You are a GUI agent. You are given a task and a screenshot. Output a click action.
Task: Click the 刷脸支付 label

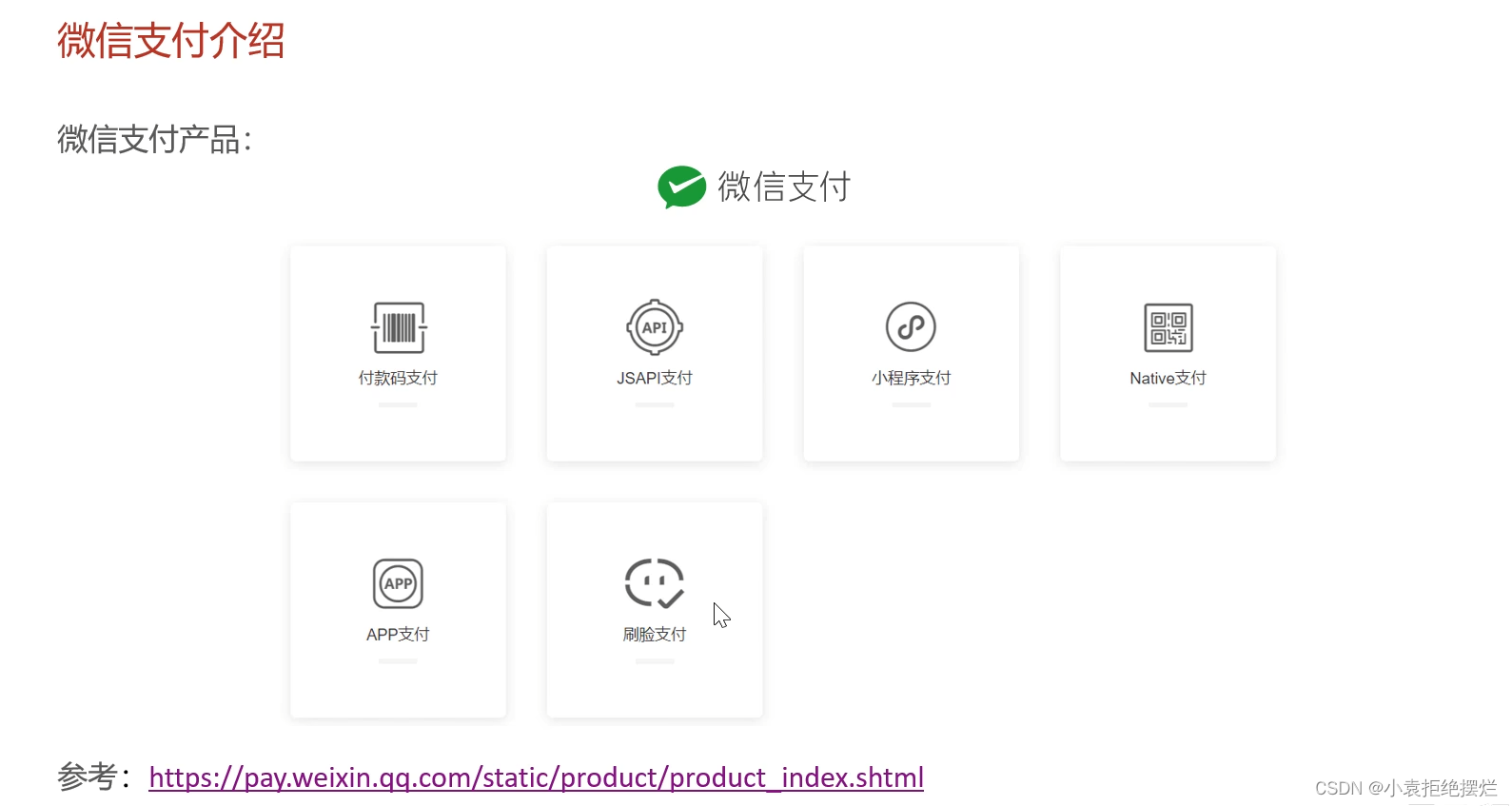655,634
